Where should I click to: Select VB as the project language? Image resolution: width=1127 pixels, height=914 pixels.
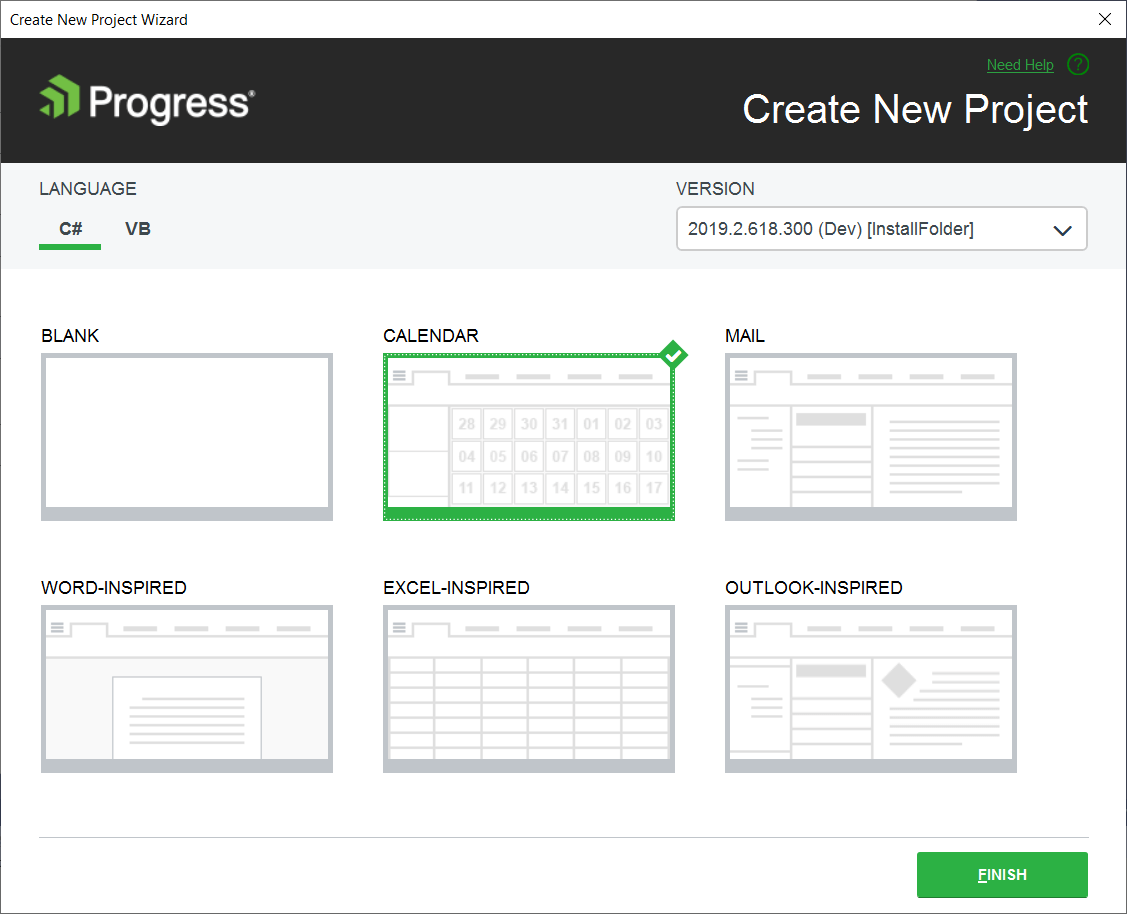(137, 229)
